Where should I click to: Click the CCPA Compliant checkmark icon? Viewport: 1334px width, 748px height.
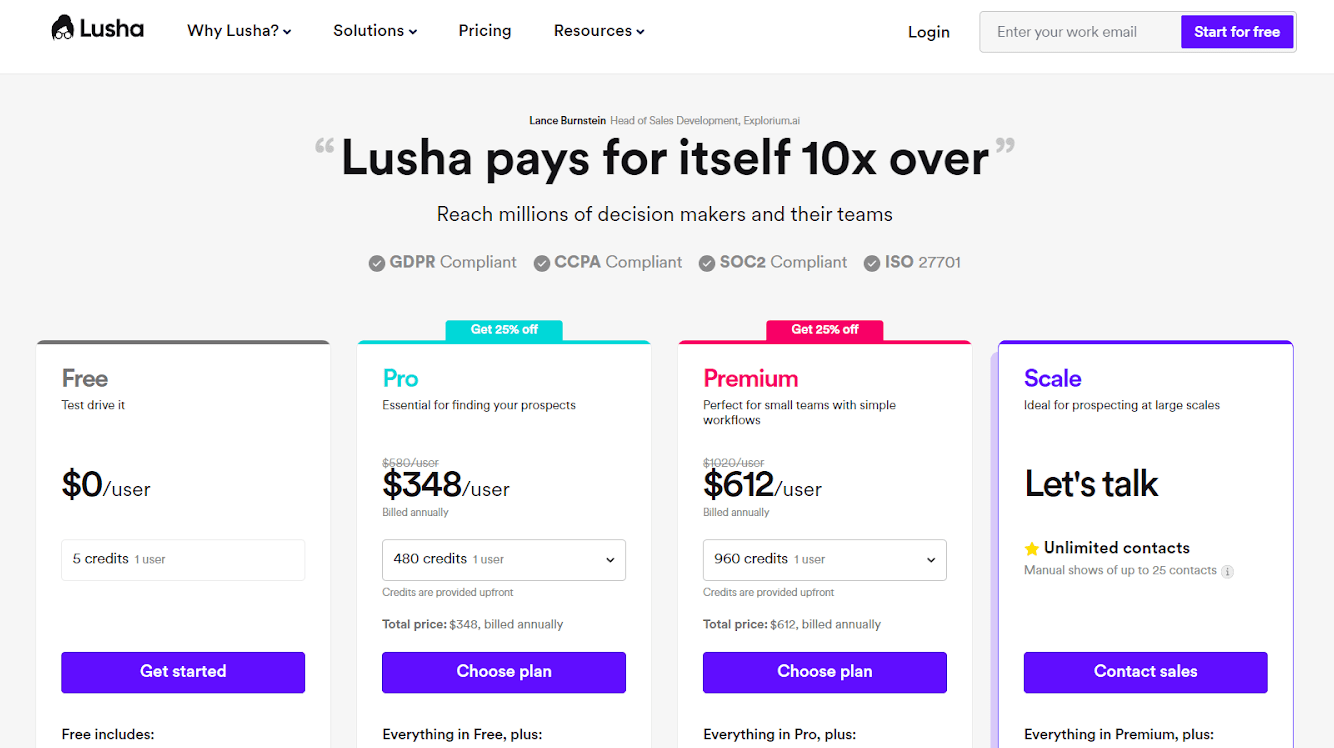[x=542, y=263]
